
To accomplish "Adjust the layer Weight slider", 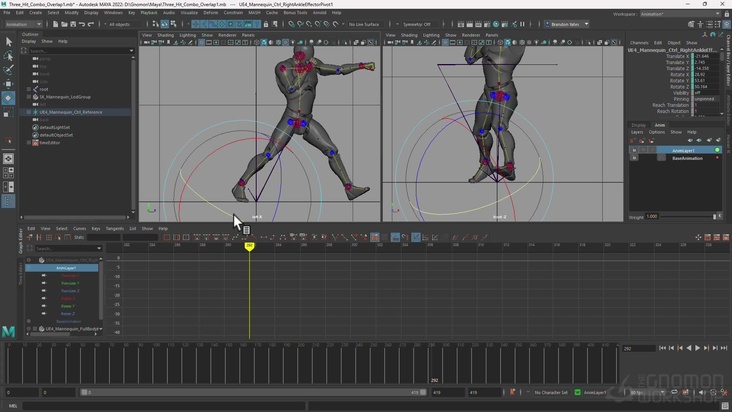I will tap(690, 216).
